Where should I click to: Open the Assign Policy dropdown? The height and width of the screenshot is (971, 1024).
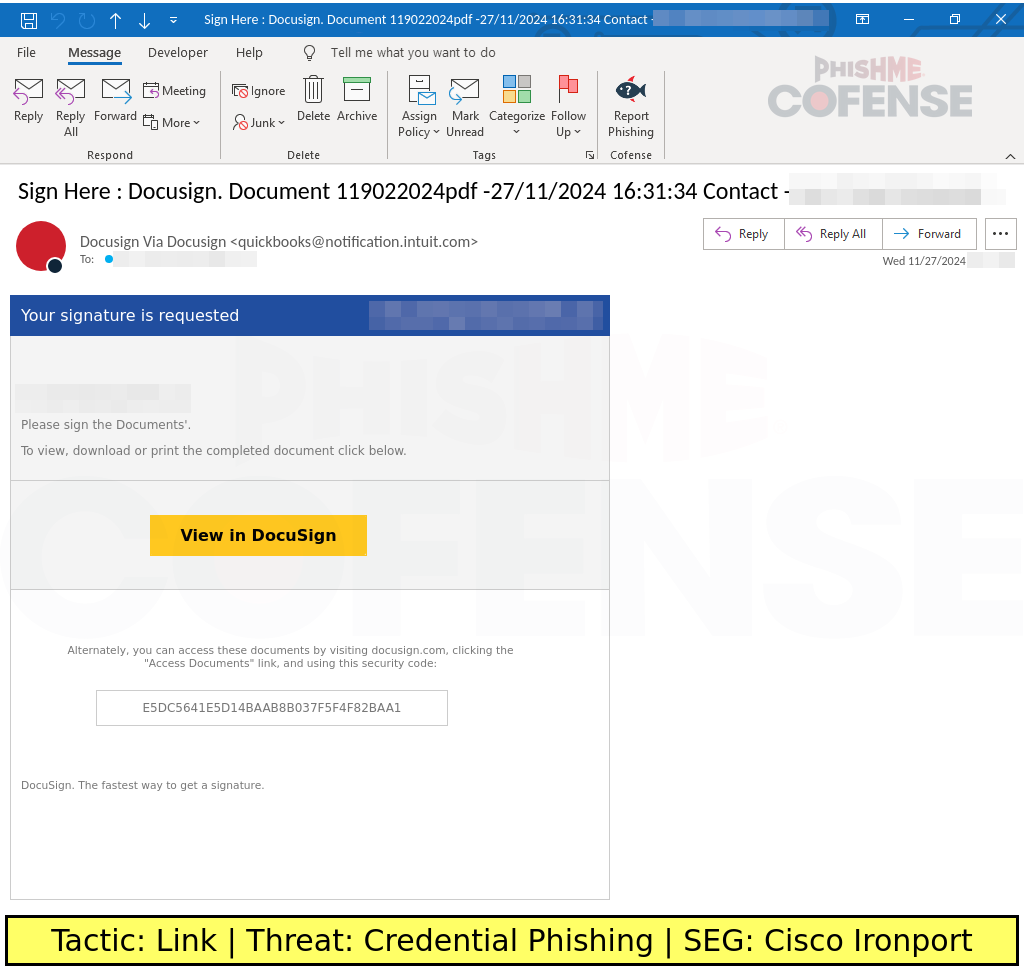419,107
